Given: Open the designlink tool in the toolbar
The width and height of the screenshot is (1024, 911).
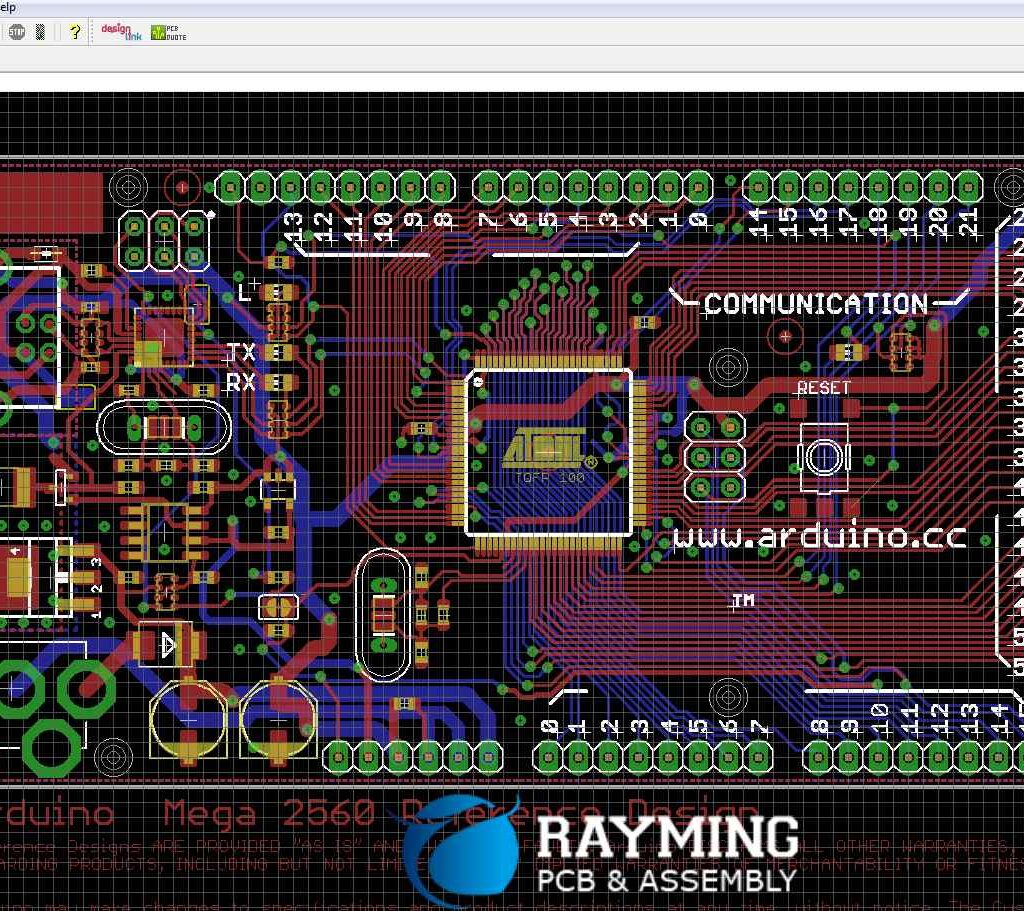Looking at the screenshot, I should tap(121, 31).
